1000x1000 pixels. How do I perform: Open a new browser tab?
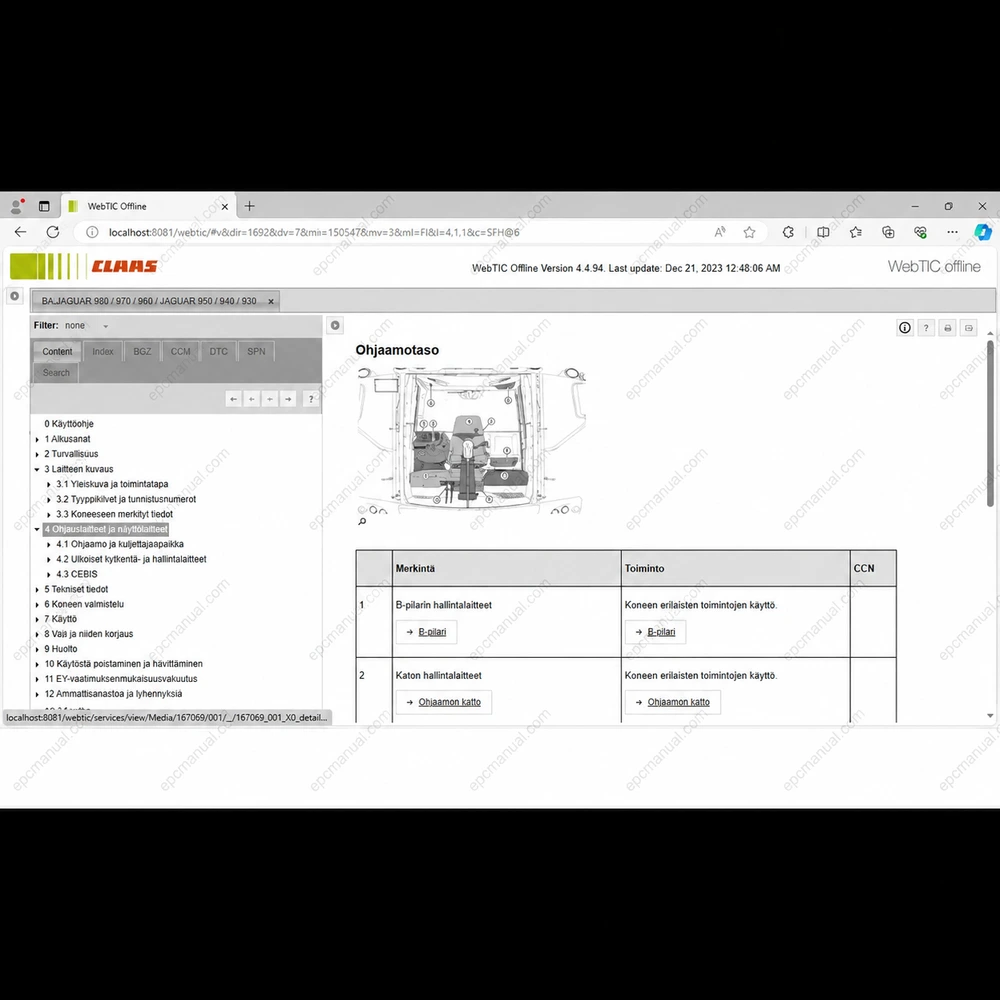click(x=249, y=206)
